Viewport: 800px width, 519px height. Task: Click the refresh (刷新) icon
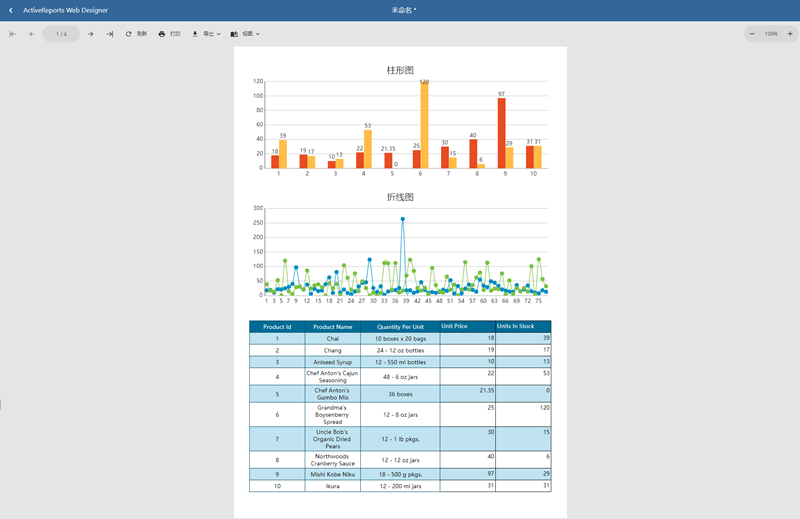135,34
